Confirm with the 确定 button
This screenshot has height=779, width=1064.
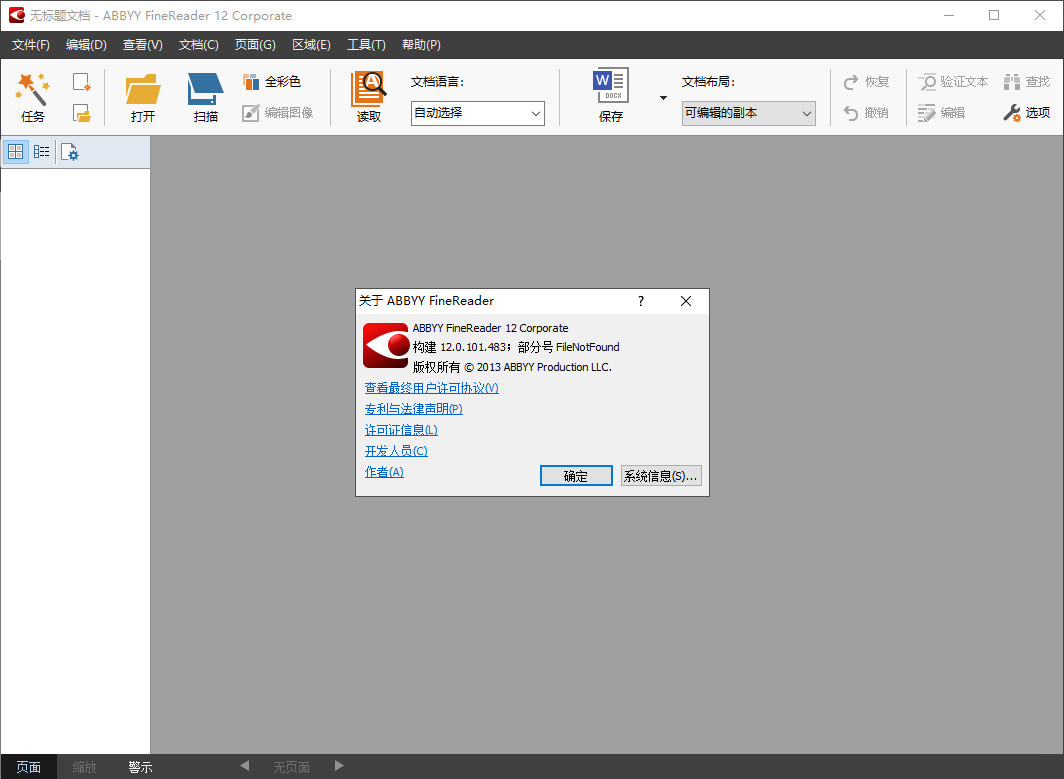tap(576, 476)
